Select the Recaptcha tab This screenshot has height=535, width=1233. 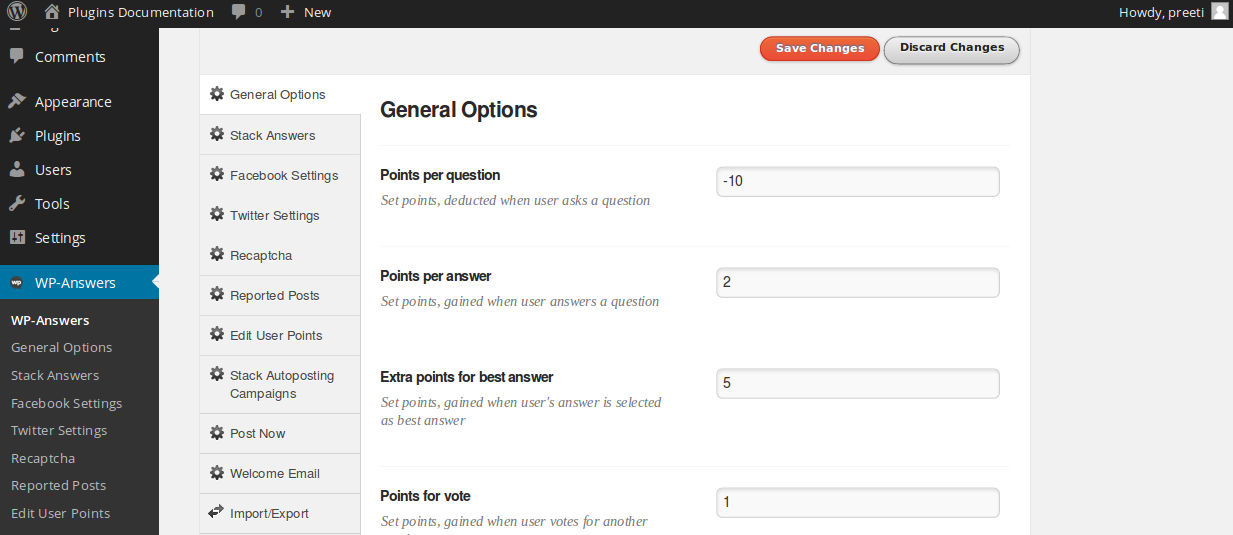[x=280, y=255]
